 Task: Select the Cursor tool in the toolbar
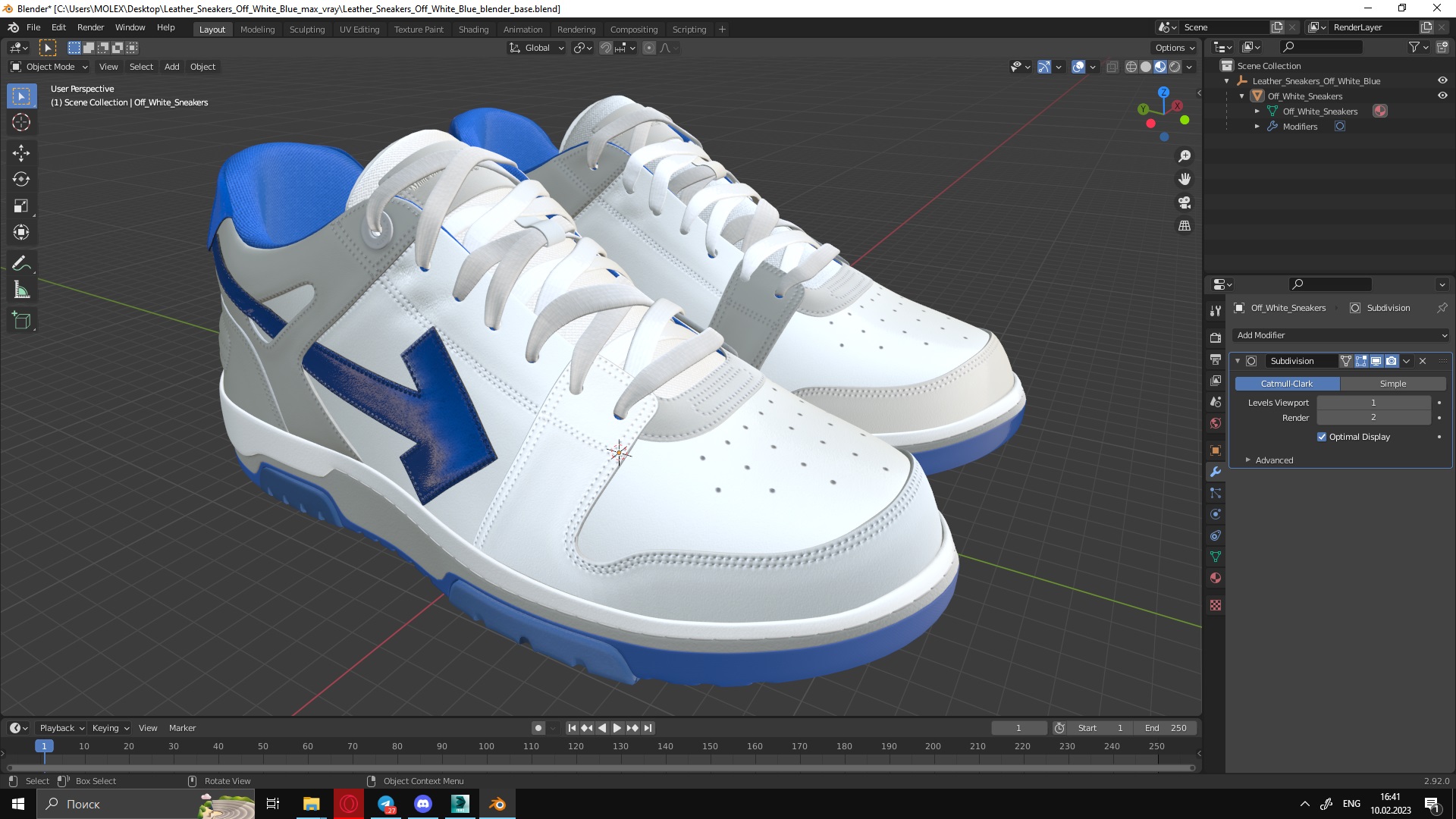(x=21, y=122)
